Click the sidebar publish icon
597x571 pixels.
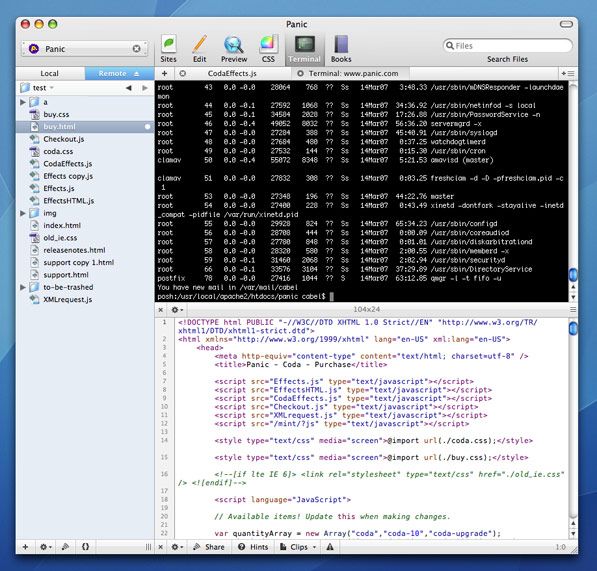[65, 547]
